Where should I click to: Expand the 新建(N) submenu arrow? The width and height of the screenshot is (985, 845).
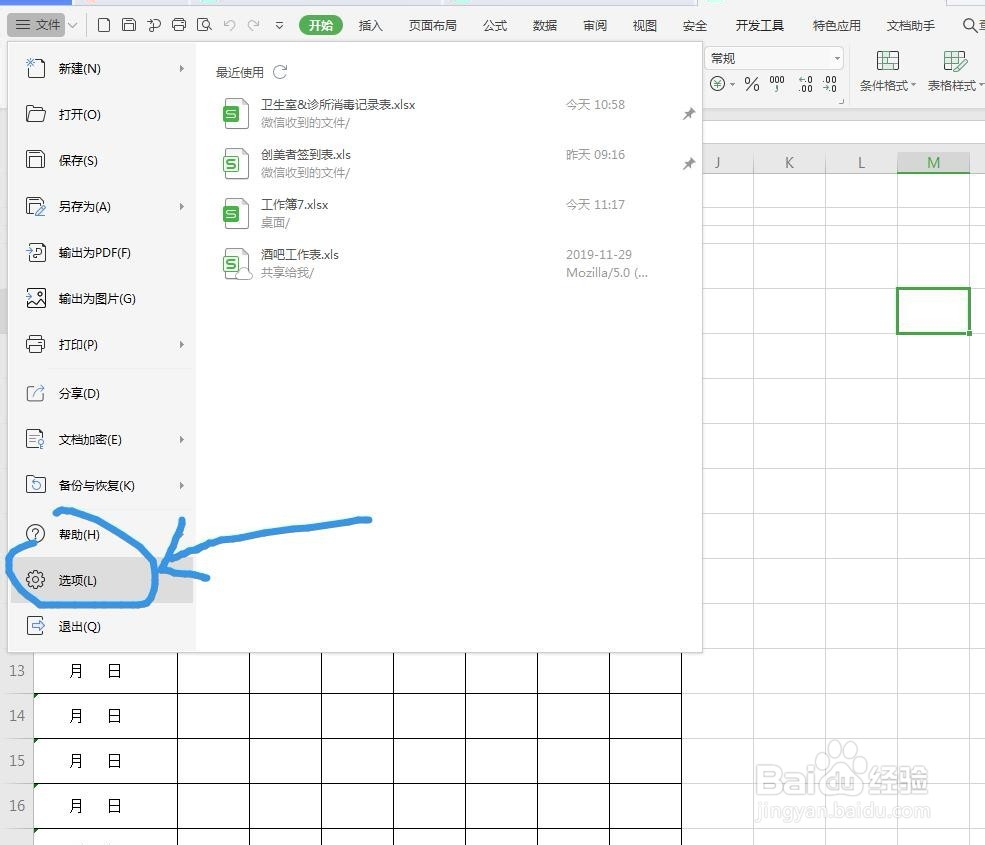point(182,68)
